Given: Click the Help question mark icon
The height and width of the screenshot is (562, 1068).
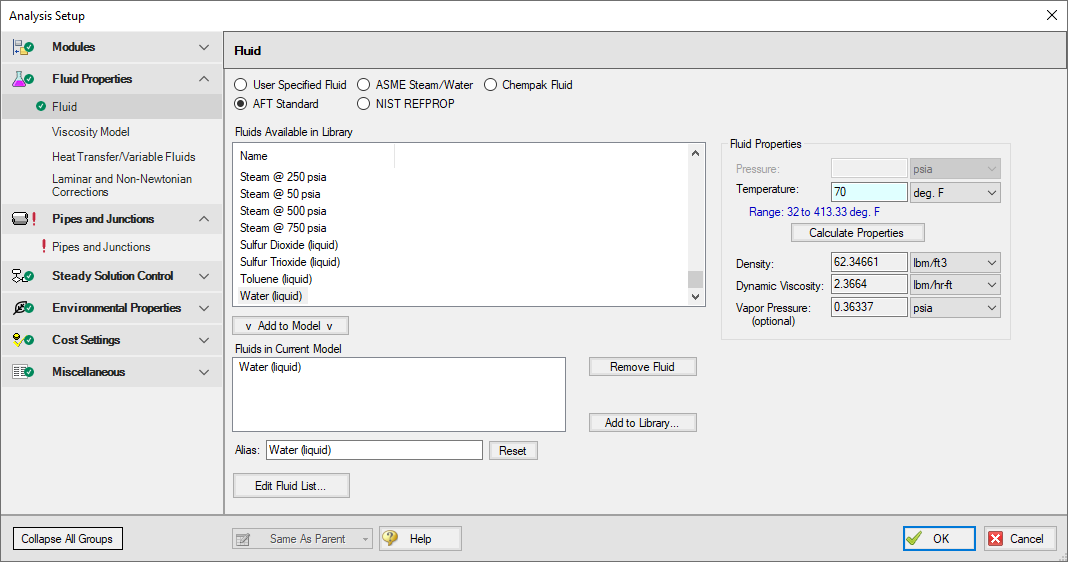Looking at the screenshot, I should (x=391, y=538).
